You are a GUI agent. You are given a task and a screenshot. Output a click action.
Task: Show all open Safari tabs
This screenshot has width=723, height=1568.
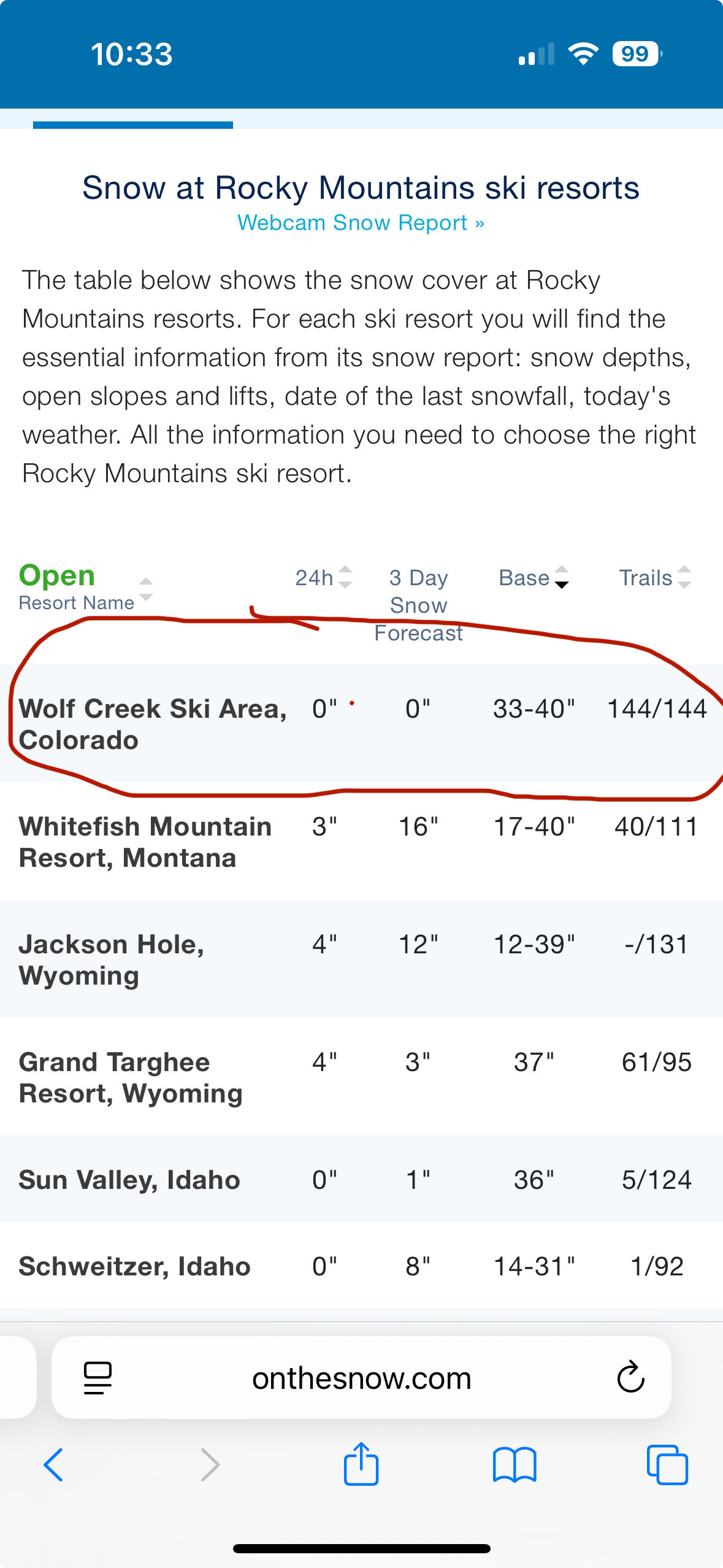pyautogui.click(x=667, y=1465)
